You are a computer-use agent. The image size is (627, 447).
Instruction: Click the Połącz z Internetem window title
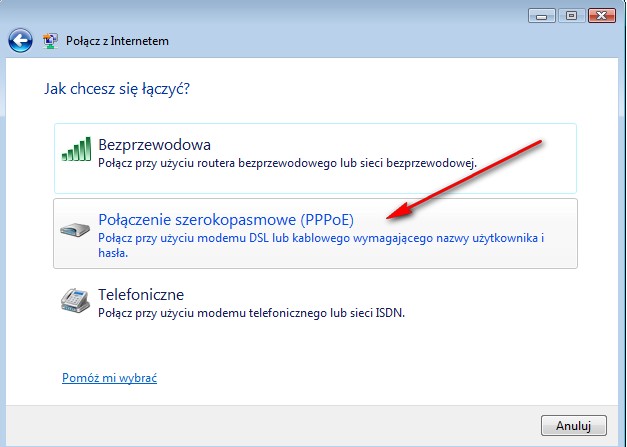pyautogui.click(x=117, y=41)
